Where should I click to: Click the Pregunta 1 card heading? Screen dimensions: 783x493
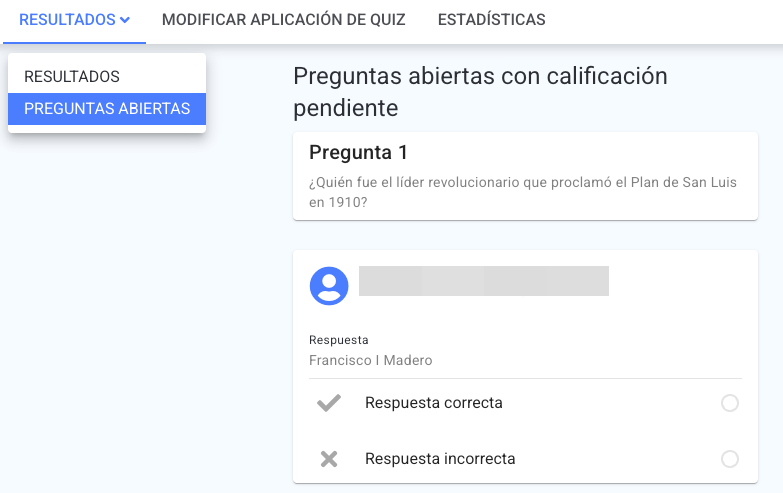pyautogui.click(x=358, y=152)
